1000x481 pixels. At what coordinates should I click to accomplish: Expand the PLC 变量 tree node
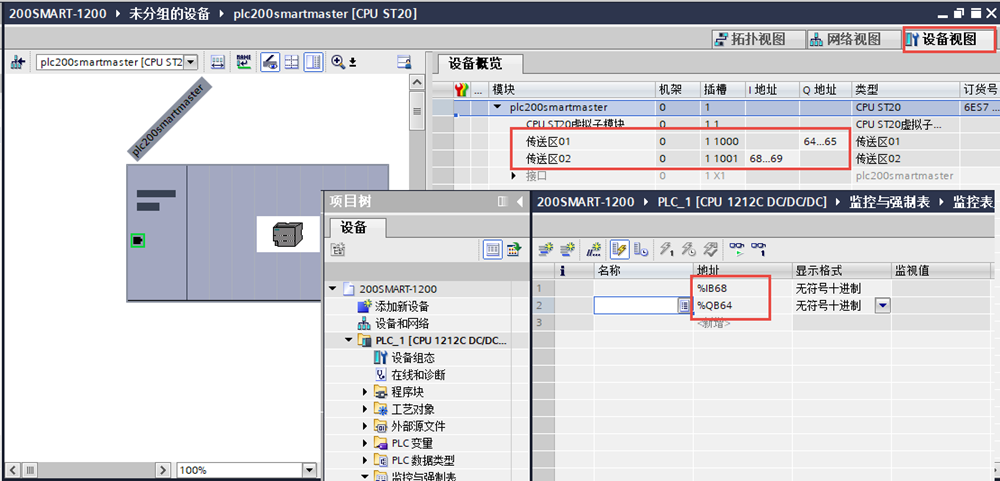coord(365,443)
